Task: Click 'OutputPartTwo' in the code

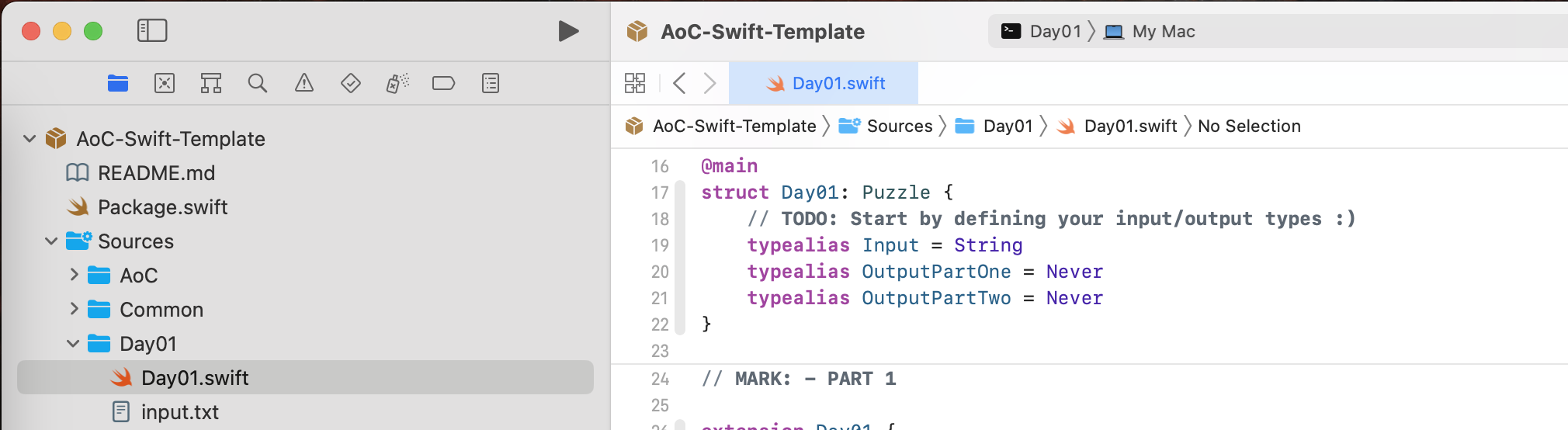Action: [x=936, y=298]
